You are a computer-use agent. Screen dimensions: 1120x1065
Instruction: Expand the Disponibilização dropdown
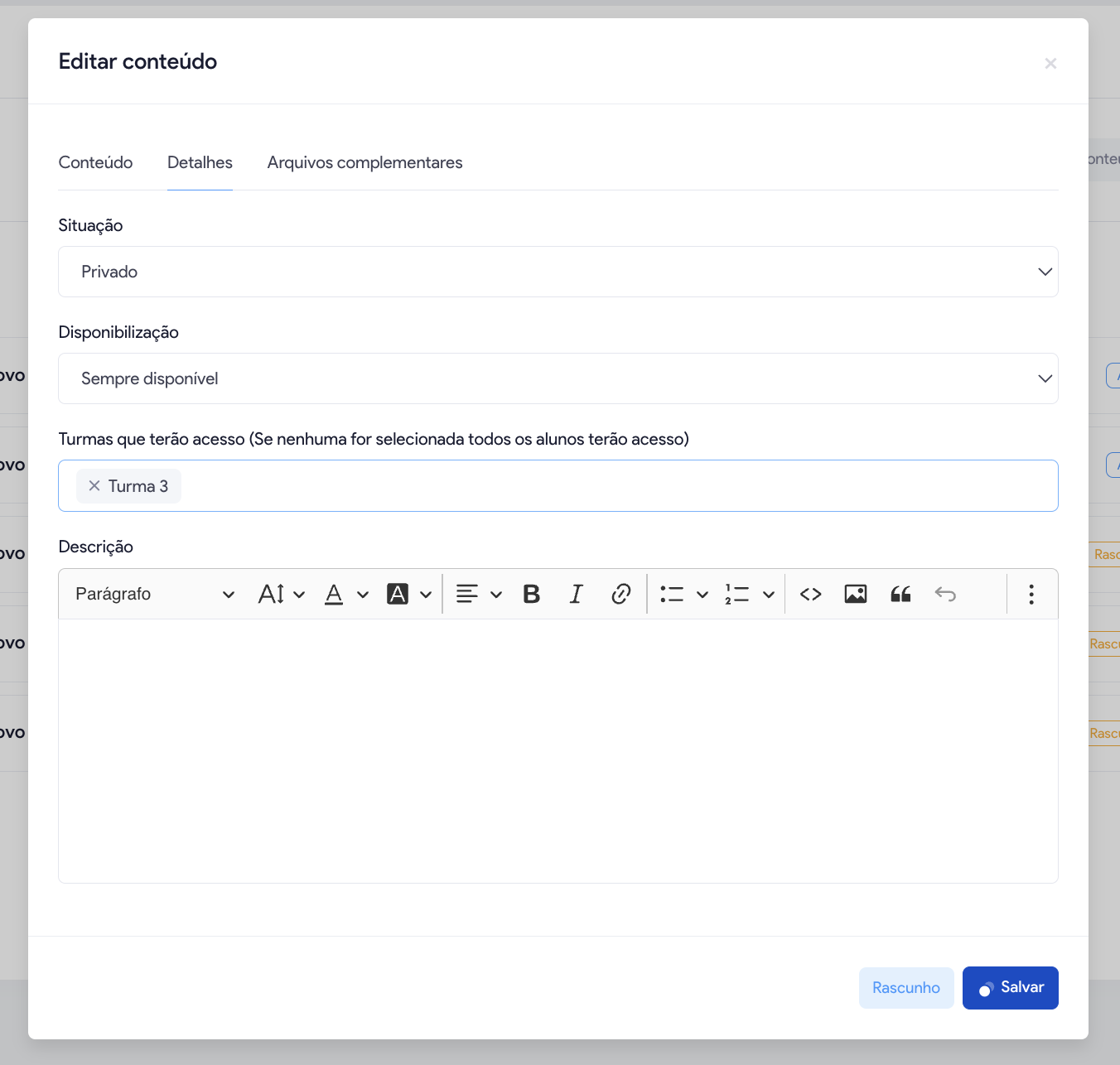pyautogui.click(x=558, y=378)
